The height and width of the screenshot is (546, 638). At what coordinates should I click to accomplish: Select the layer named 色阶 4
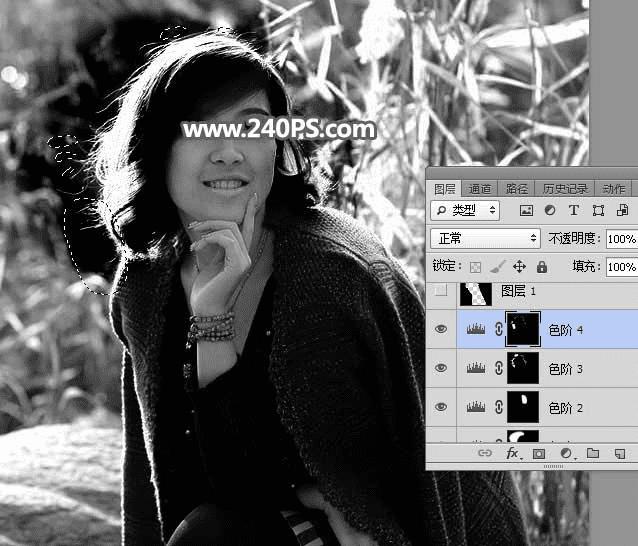pyautogui.click(x=566, y=330)
